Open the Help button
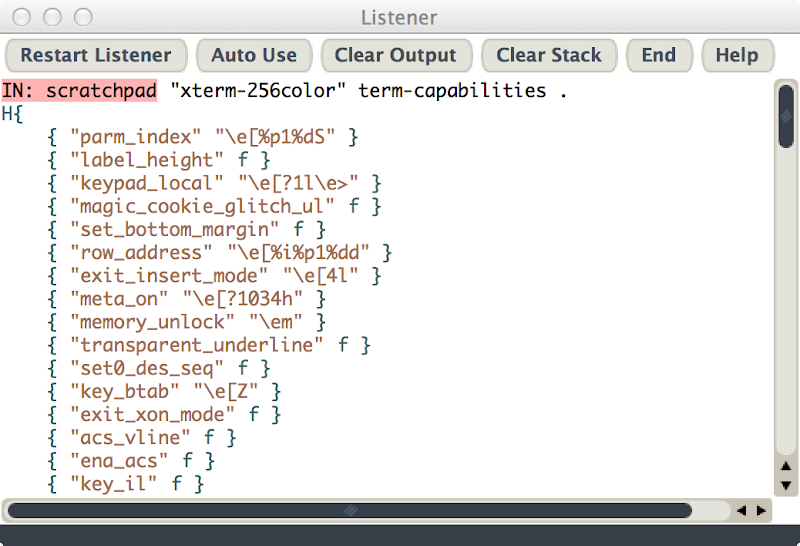 737,55
